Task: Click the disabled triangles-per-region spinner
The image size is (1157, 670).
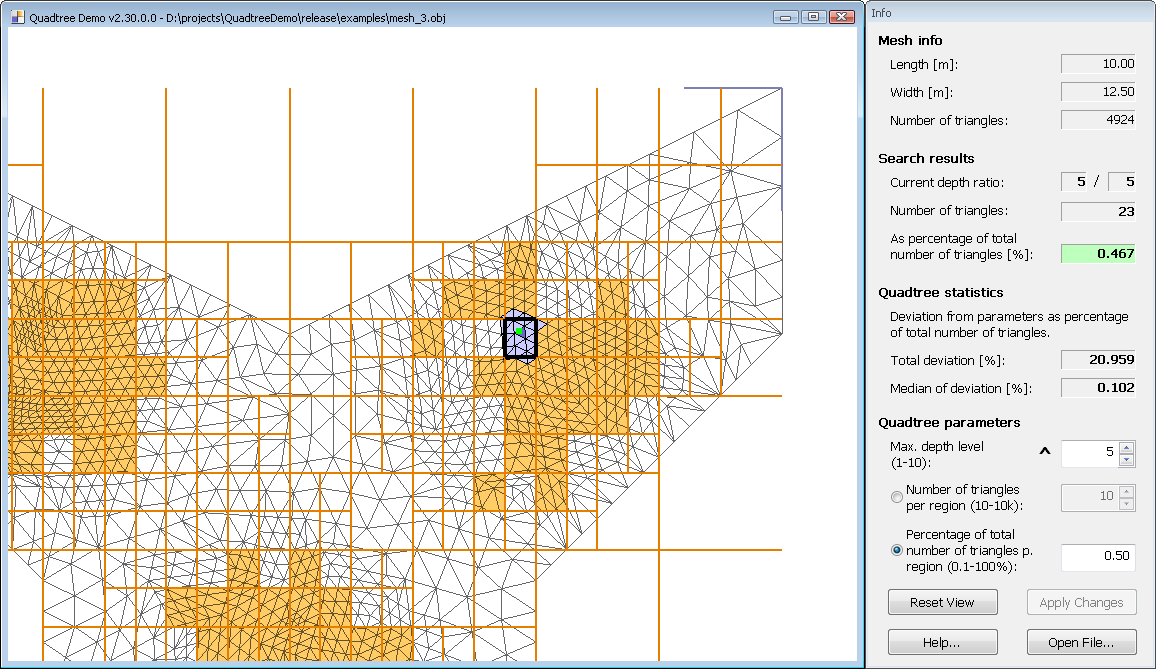Action: click(x=1098, y=497)
